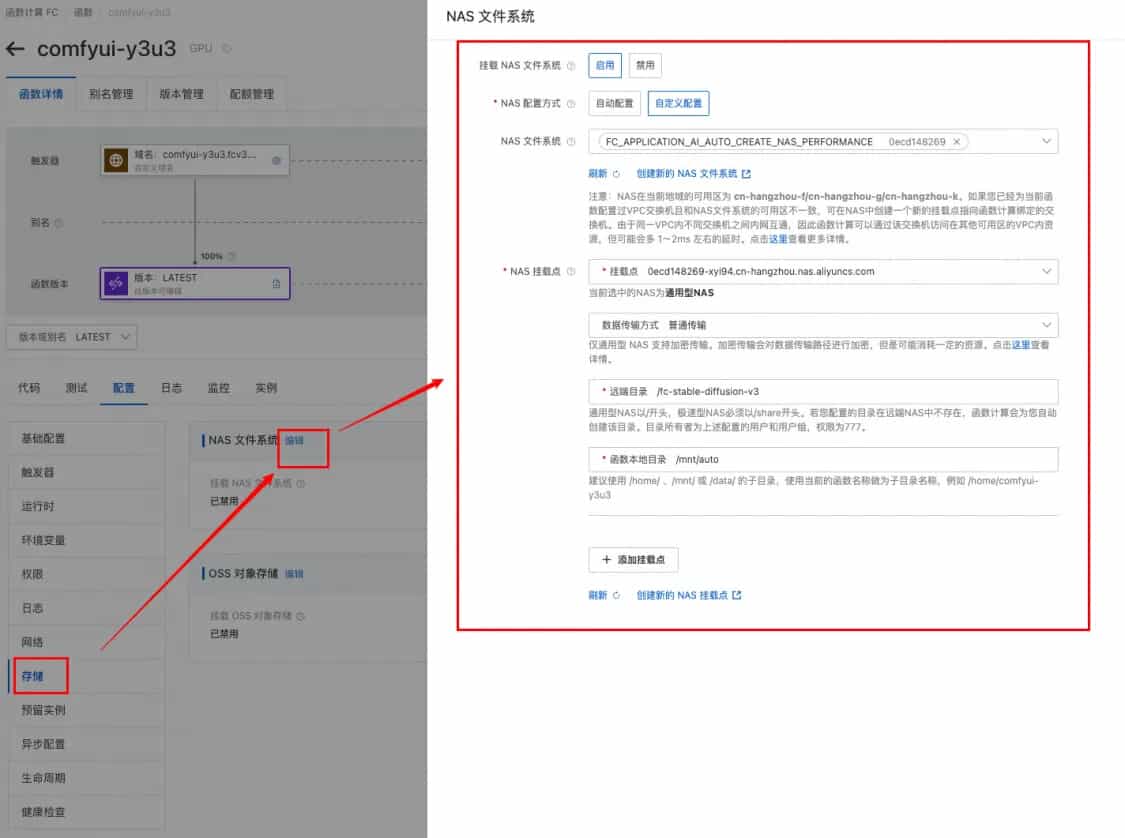Remove the FC_APPLICATION_AI_AUTO_CREATE_NAS_PERFORMANCE tag with its X
This screenshot has height=838, width=1125.
tap(956, 142)
